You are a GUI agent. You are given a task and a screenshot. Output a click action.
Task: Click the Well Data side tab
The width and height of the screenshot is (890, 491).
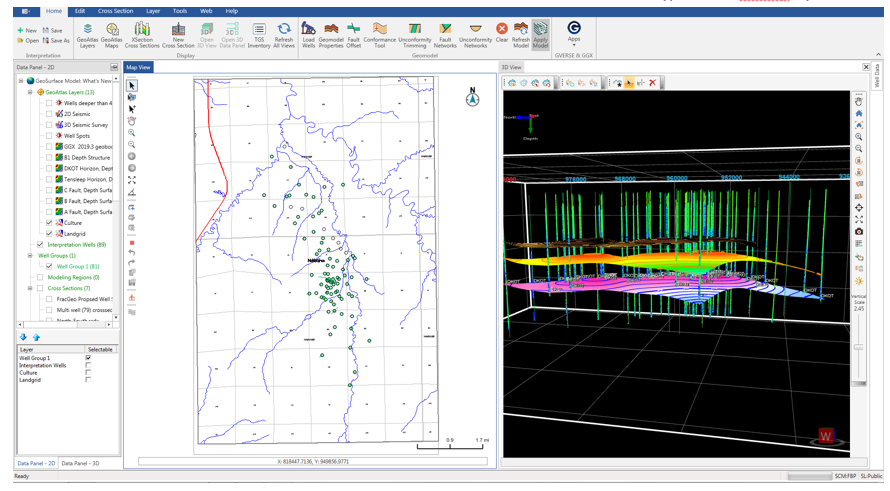pyautogui.click(x=876, y=75)
